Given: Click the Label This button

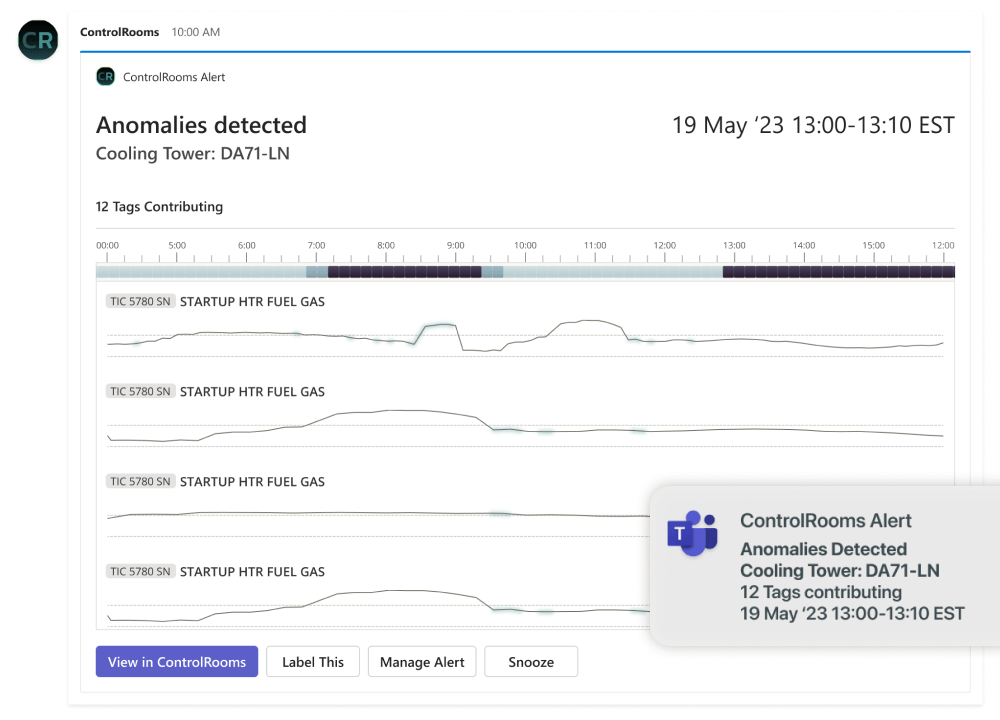Looking at the screenshot, I should coord(313,662).
